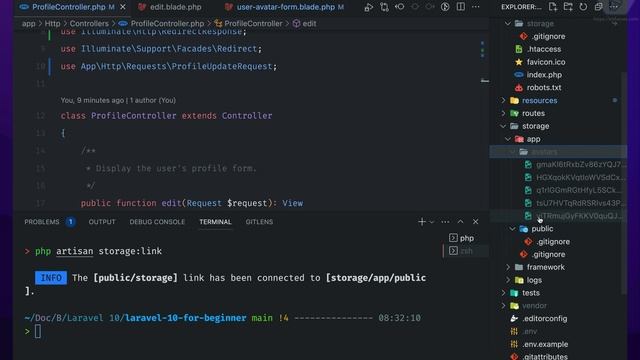The width and height of the screenshot is (640, 360).
Task: Click the Run Code play circle icon
Action: pyautogui.click(x=445, y=7)
